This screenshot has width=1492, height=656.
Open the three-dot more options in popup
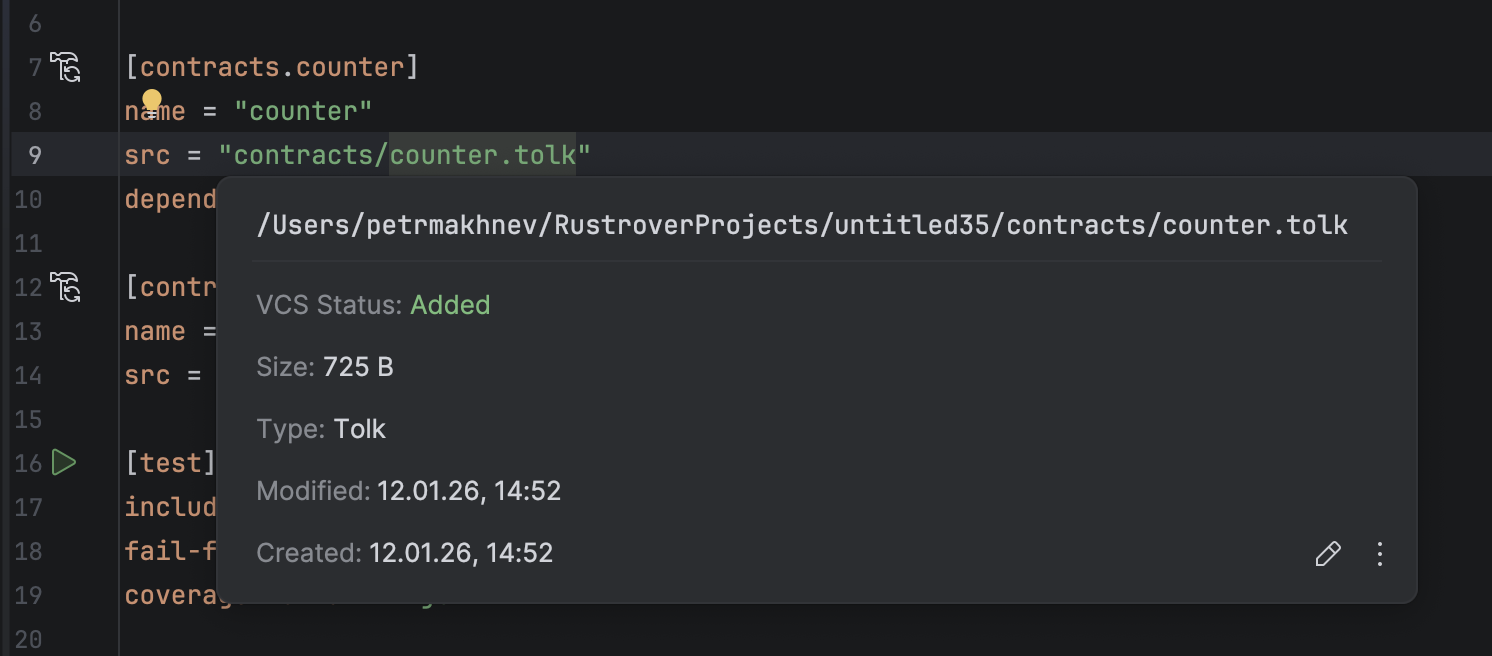coord(1380,554)
